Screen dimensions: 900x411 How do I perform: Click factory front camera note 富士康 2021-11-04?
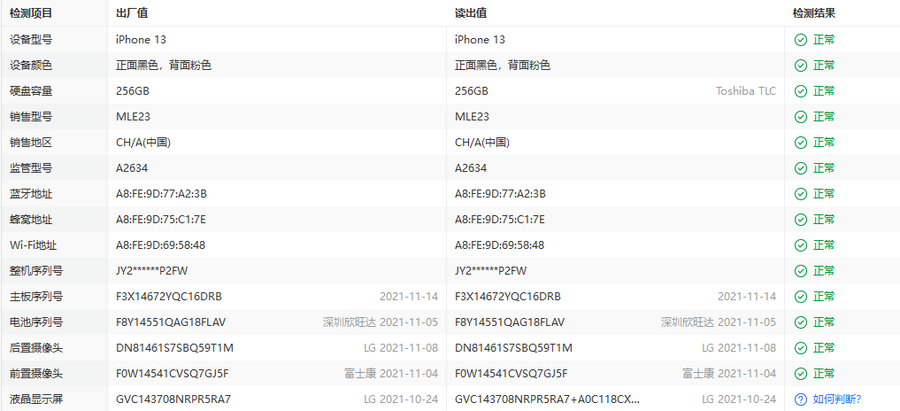click(391, 374)
